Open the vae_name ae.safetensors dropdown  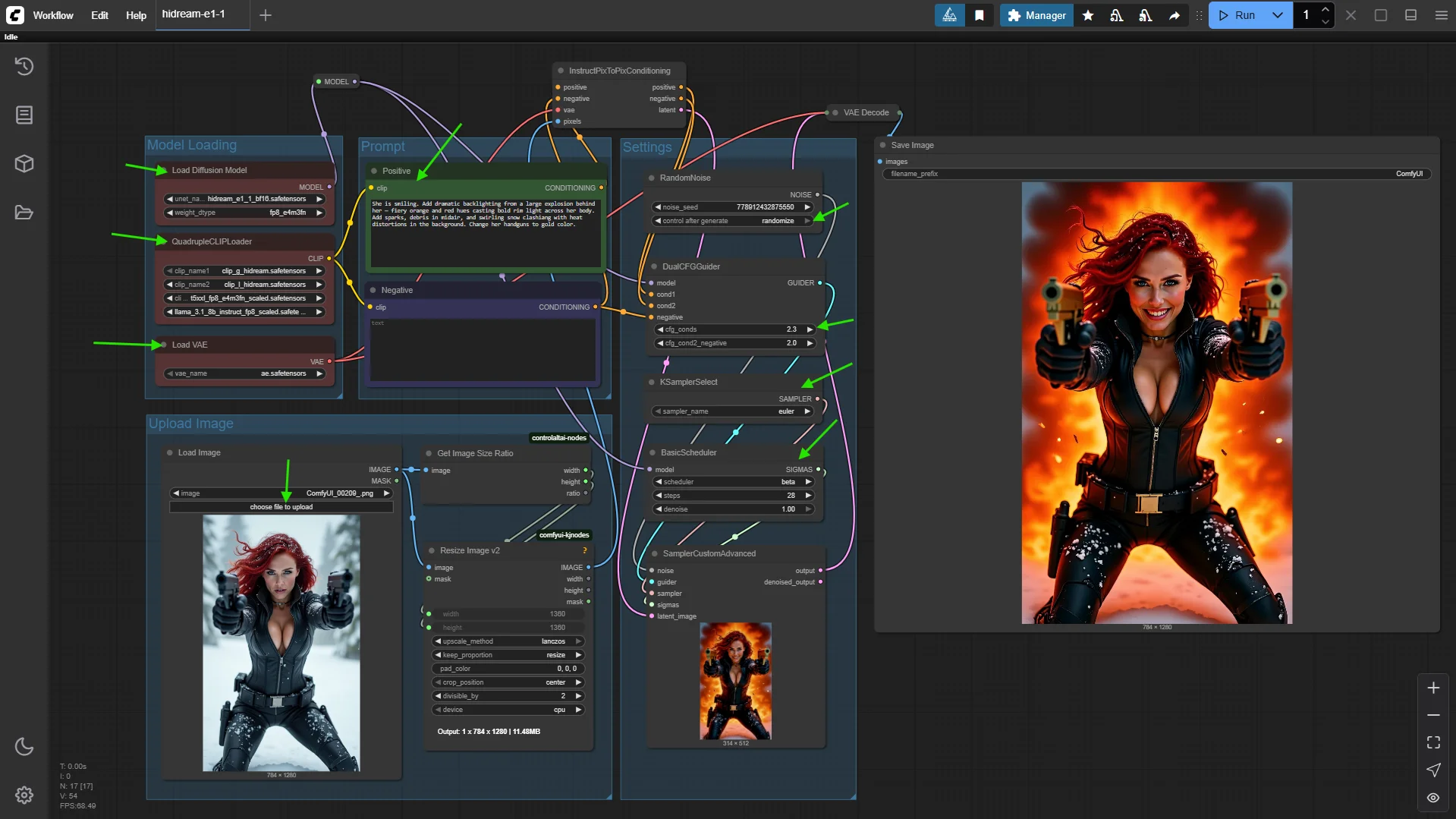point(245,374)
